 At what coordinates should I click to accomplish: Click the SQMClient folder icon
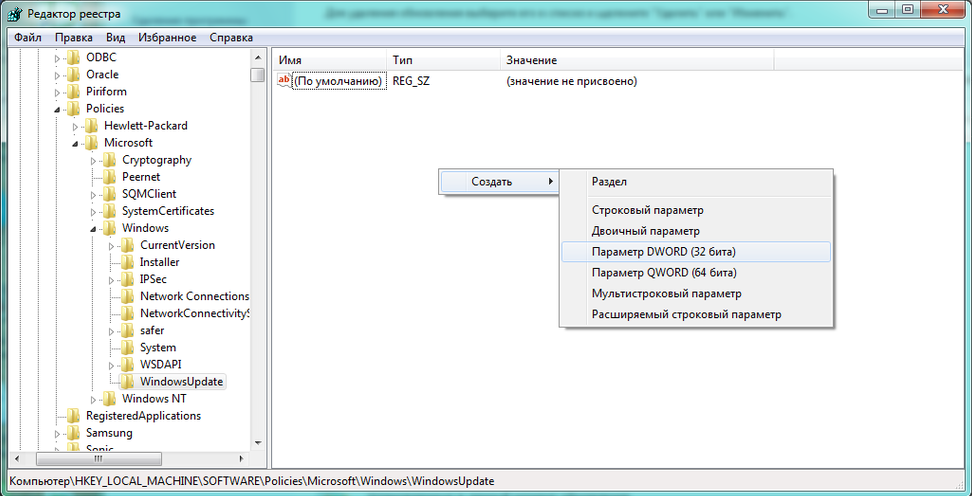(x=110, y=194)
